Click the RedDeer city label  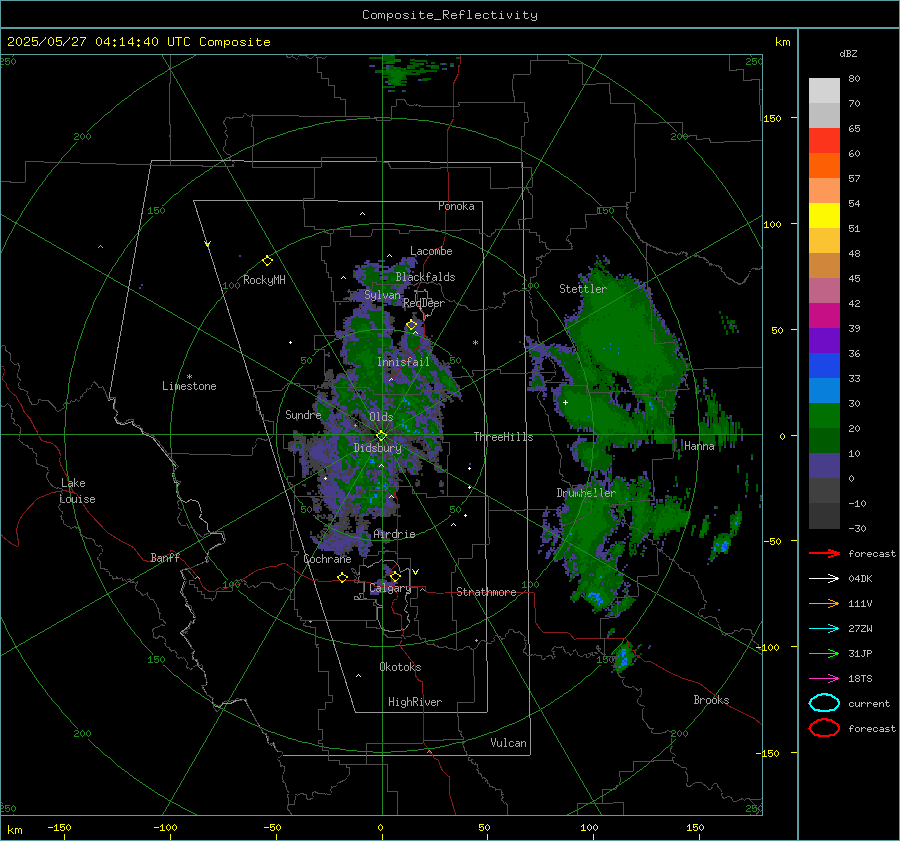point(424,303)
